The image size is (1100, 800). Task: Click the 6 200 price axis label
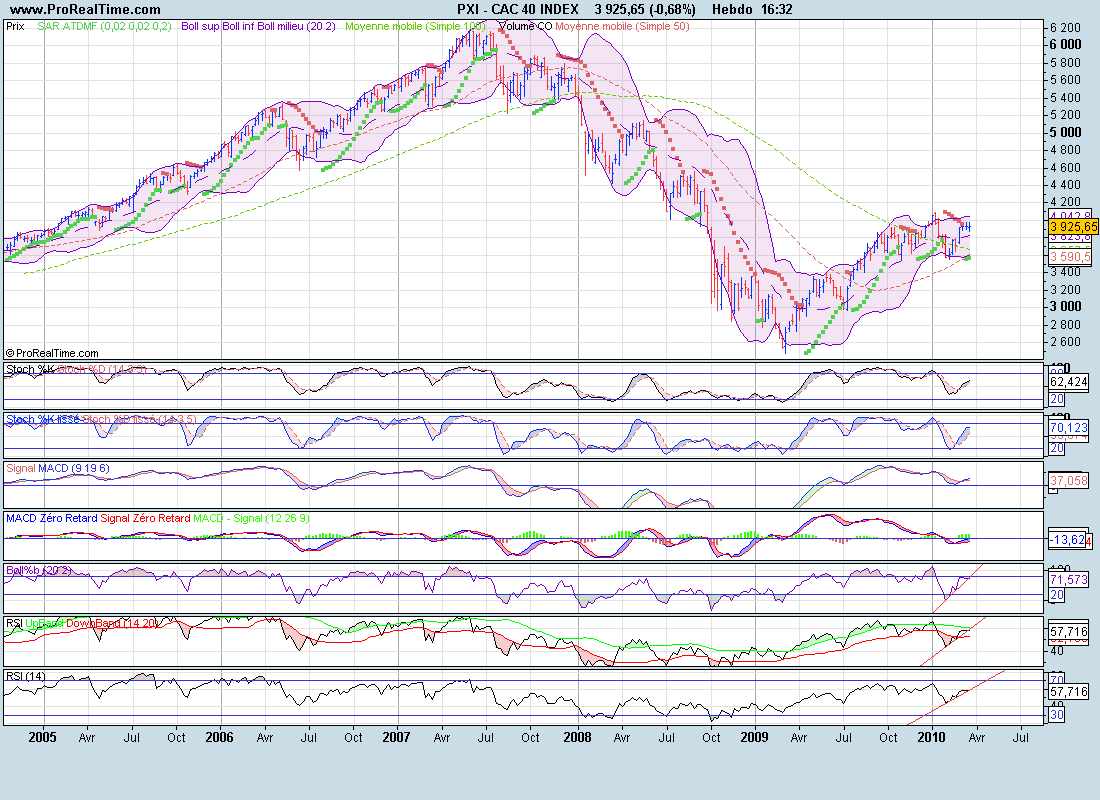(x=1066, y=27)
